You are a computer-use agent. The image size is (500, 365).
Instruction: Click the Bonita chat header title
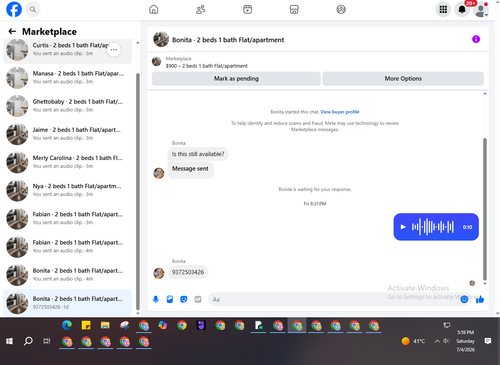point(228,40)
